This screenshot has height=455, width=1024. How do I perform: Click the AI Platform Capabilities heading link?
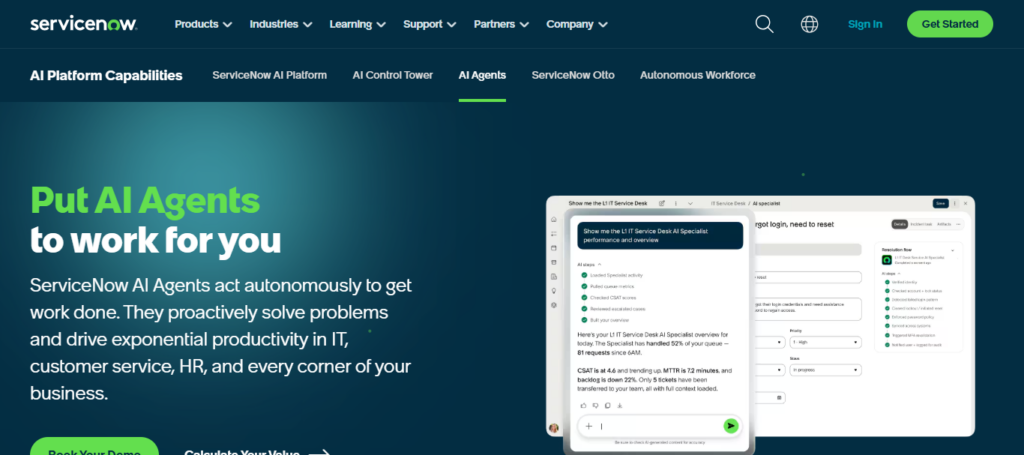tap(106, 75)
